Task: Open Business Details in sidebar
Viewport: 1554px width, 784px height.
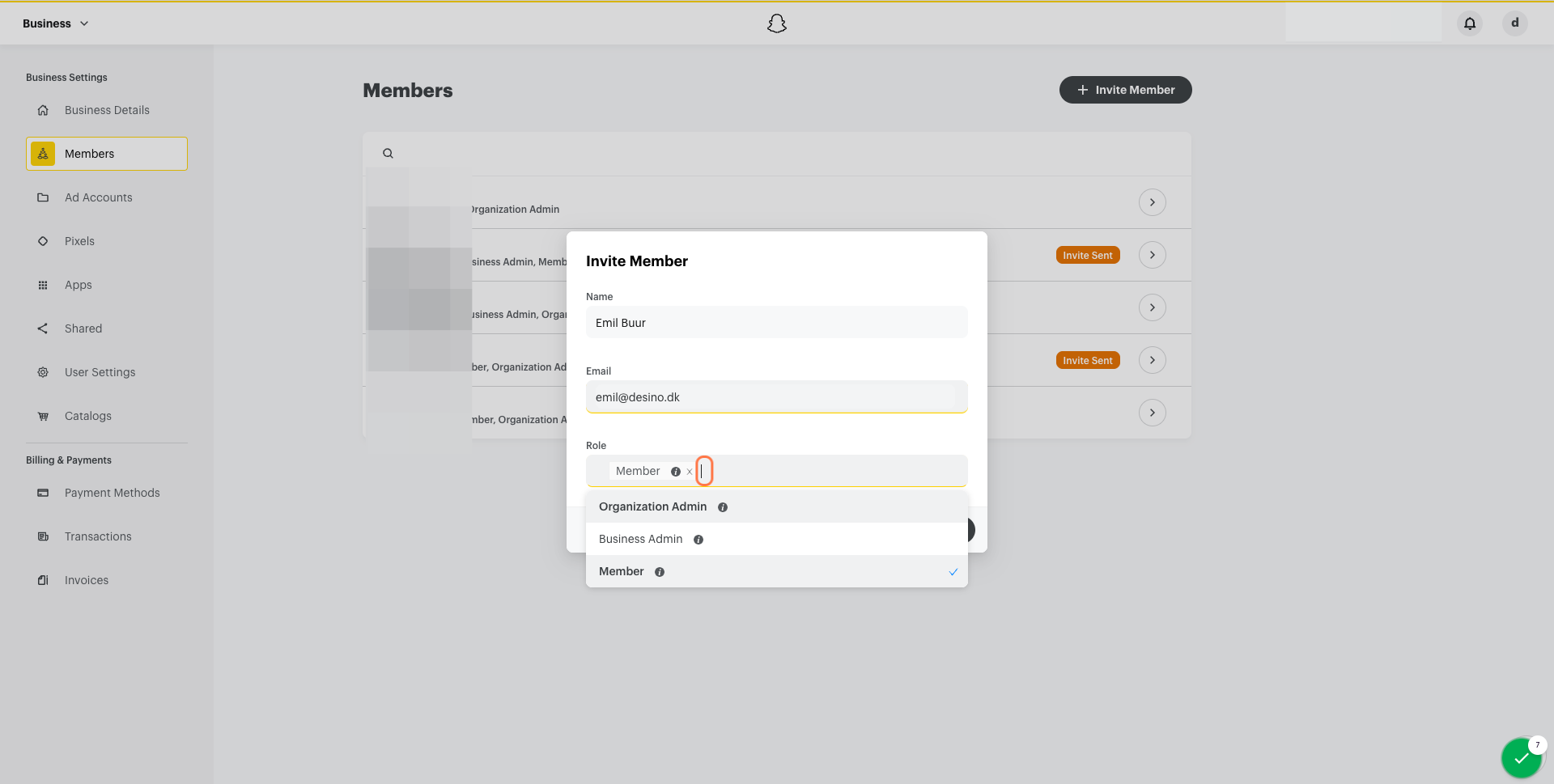Action: 107,110
